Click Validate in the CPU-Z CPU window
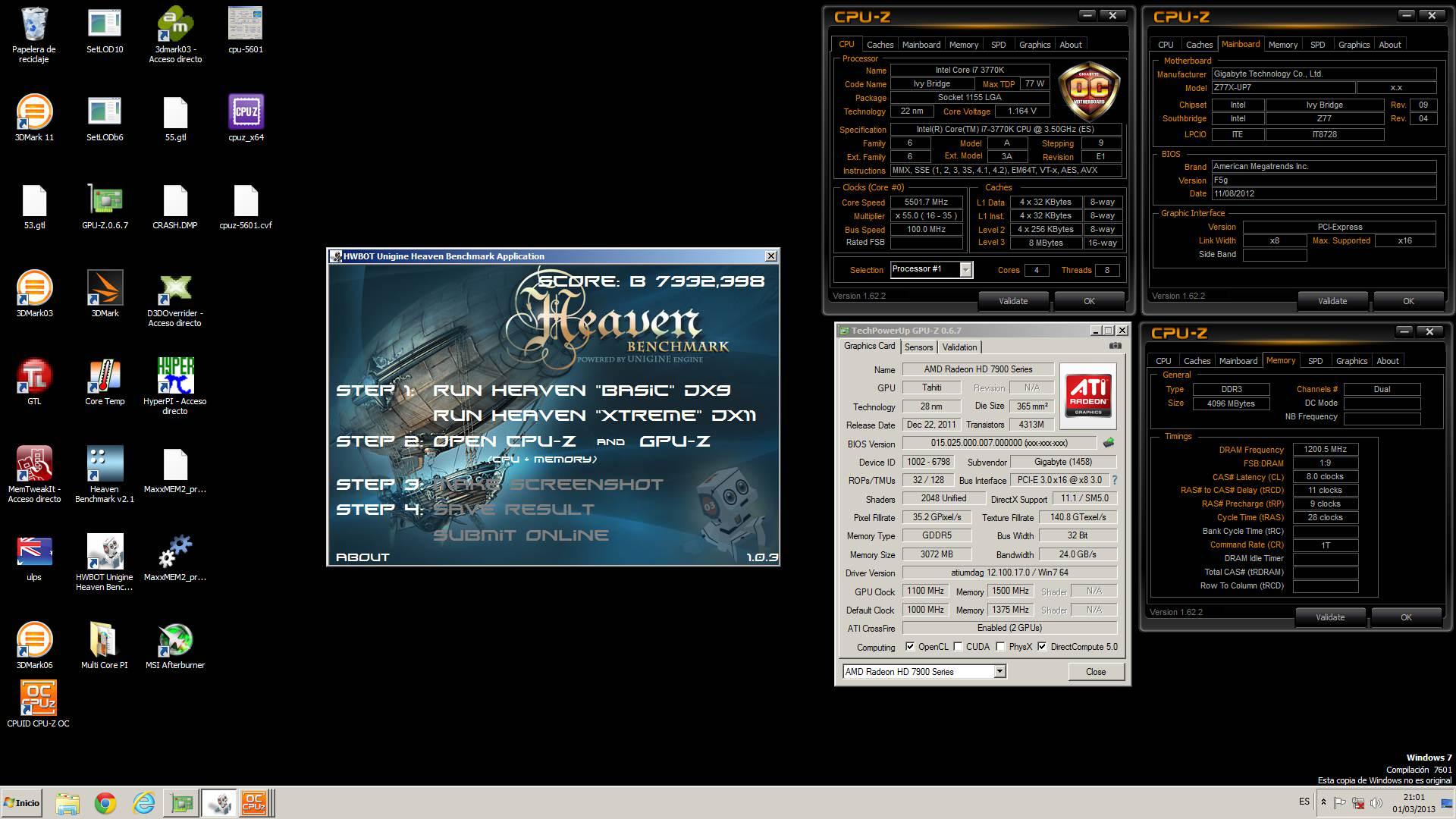This screenshot has width=1456, height=819. click(x=1013, y=301)
